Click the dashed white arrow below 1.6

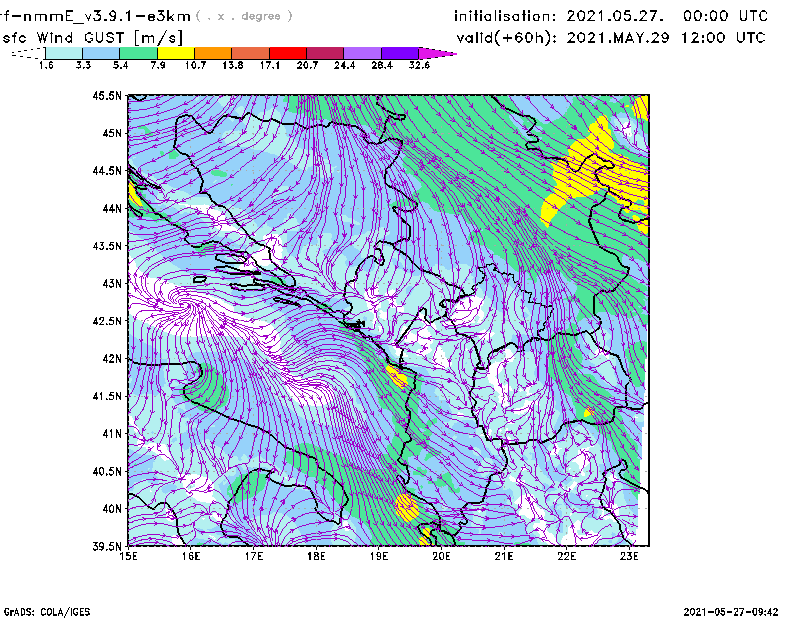click(x=28, y=53)
